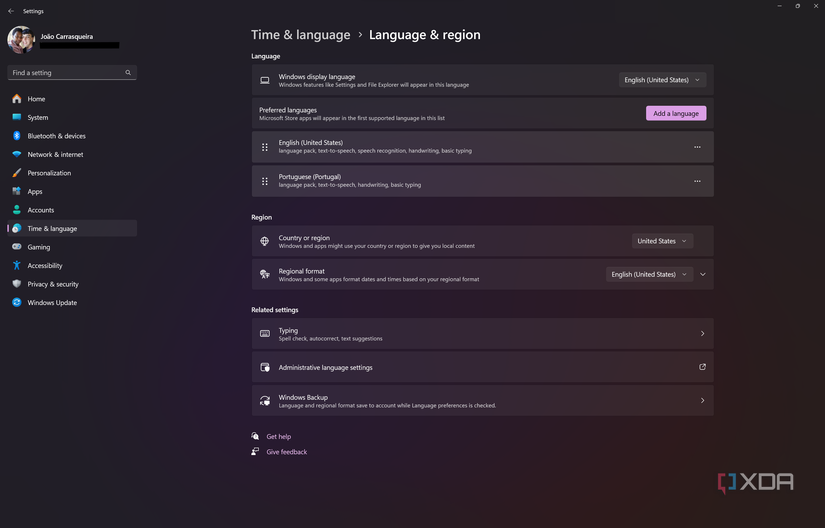825x528 pixels.
Task: Click the Preferred languages heading text
Action: pos(288,110)
